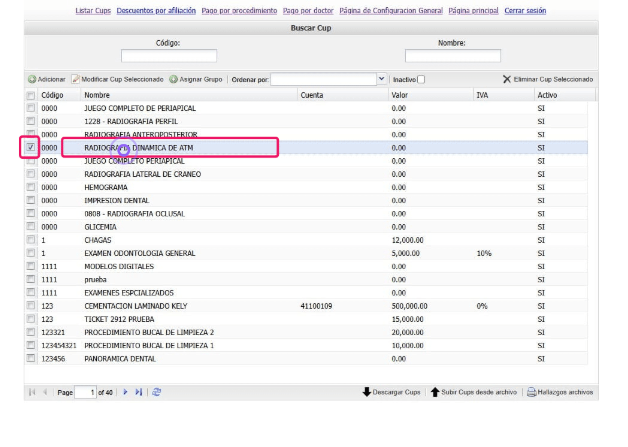This screenshot has height=447, width=628.
Task: Click Descargar Cups download arrow
Action: tap(366, 392)
